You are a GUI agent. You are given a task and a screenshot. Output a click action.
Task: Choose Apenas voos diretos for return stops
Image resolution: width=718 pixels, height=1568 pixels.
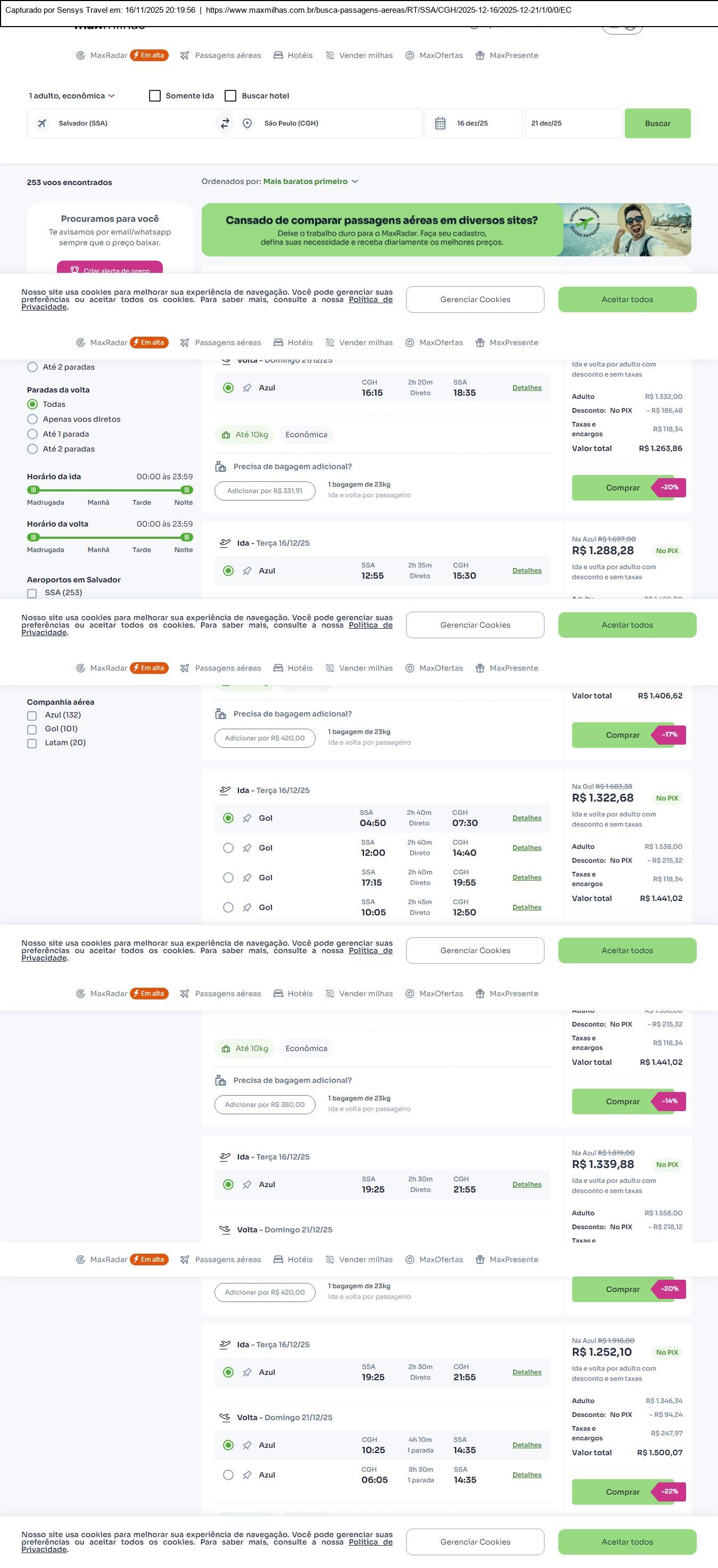pos(33,419)
